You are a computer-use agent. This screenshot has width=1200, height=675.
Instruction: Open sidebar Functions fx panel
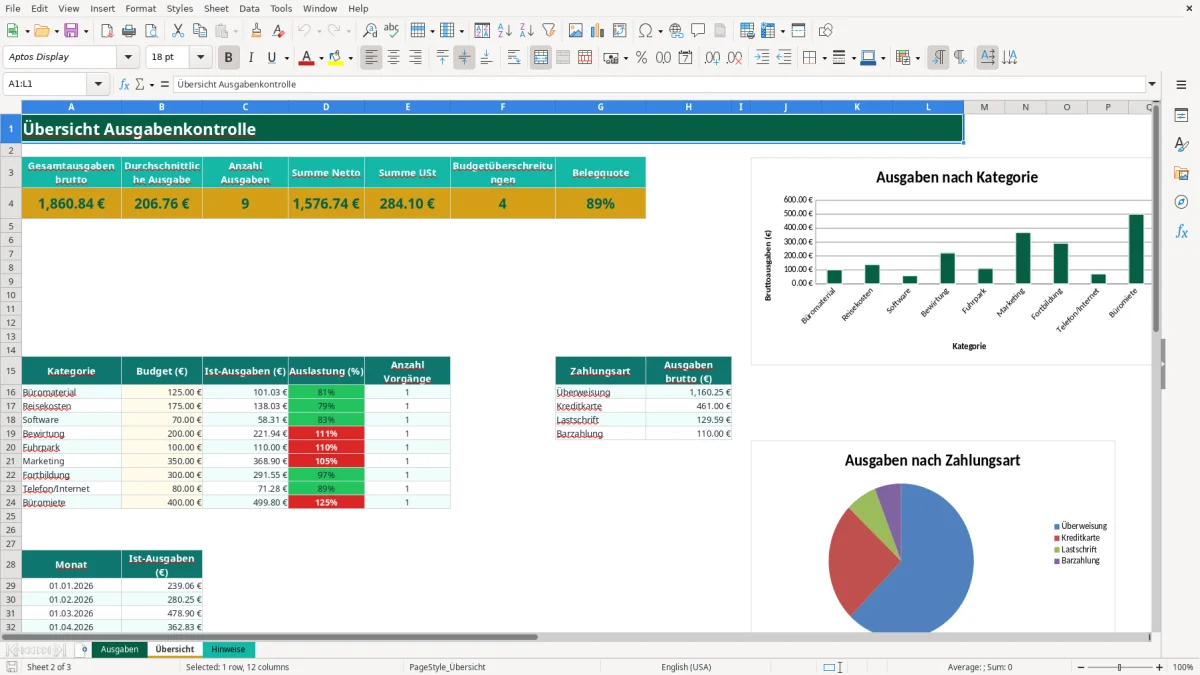pos(1181,231)
